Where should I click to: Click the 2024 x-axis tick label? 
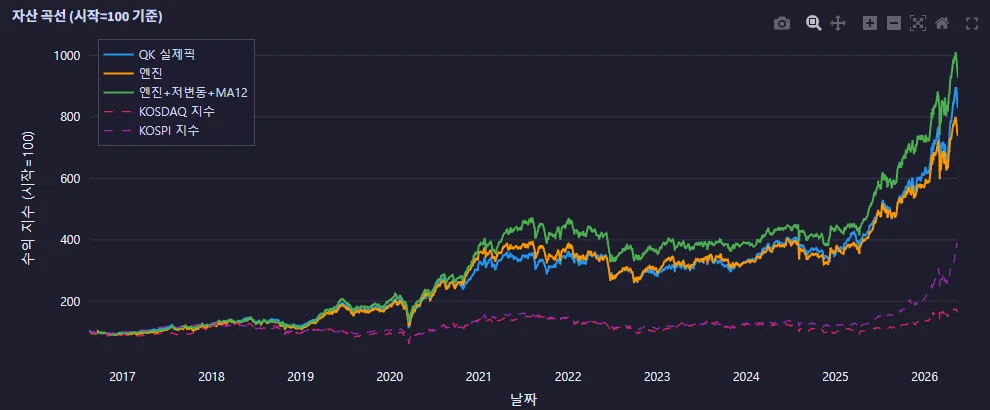tap(746, 377)
